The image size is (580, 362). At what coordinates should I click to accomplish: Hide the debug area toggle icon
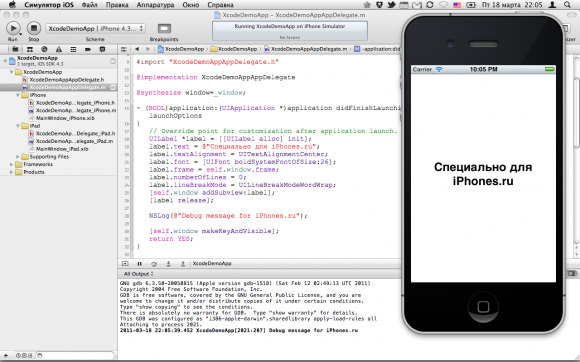point(125,264)
